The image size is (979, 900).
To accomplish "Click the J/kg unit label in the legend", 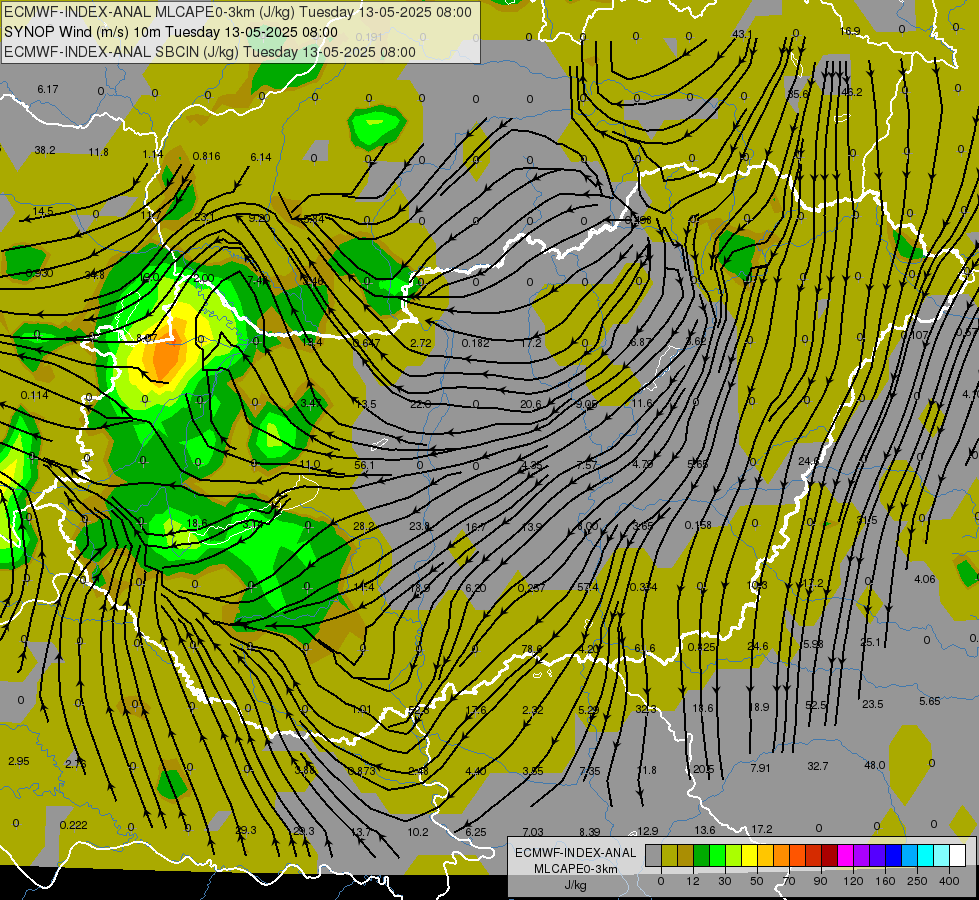I will point(576,885).
